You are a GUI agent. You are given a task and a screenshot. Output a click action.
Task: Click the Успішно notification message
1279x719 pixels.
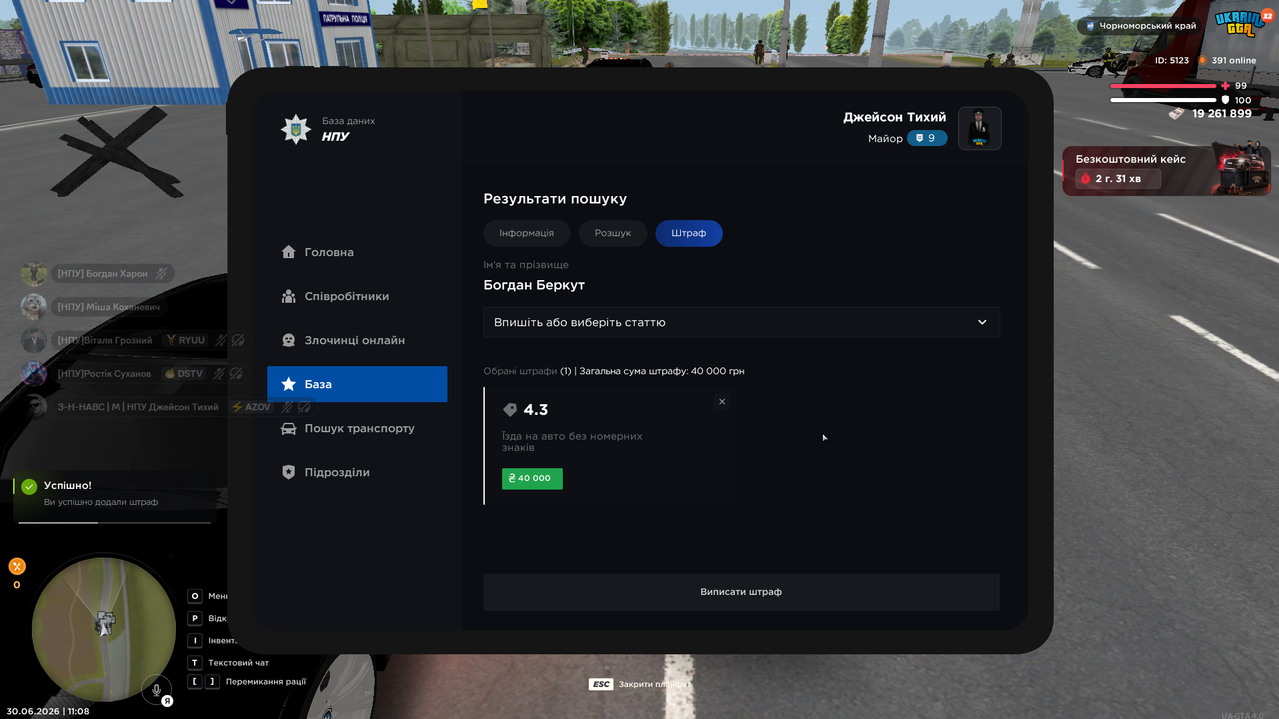click(112, 497)
